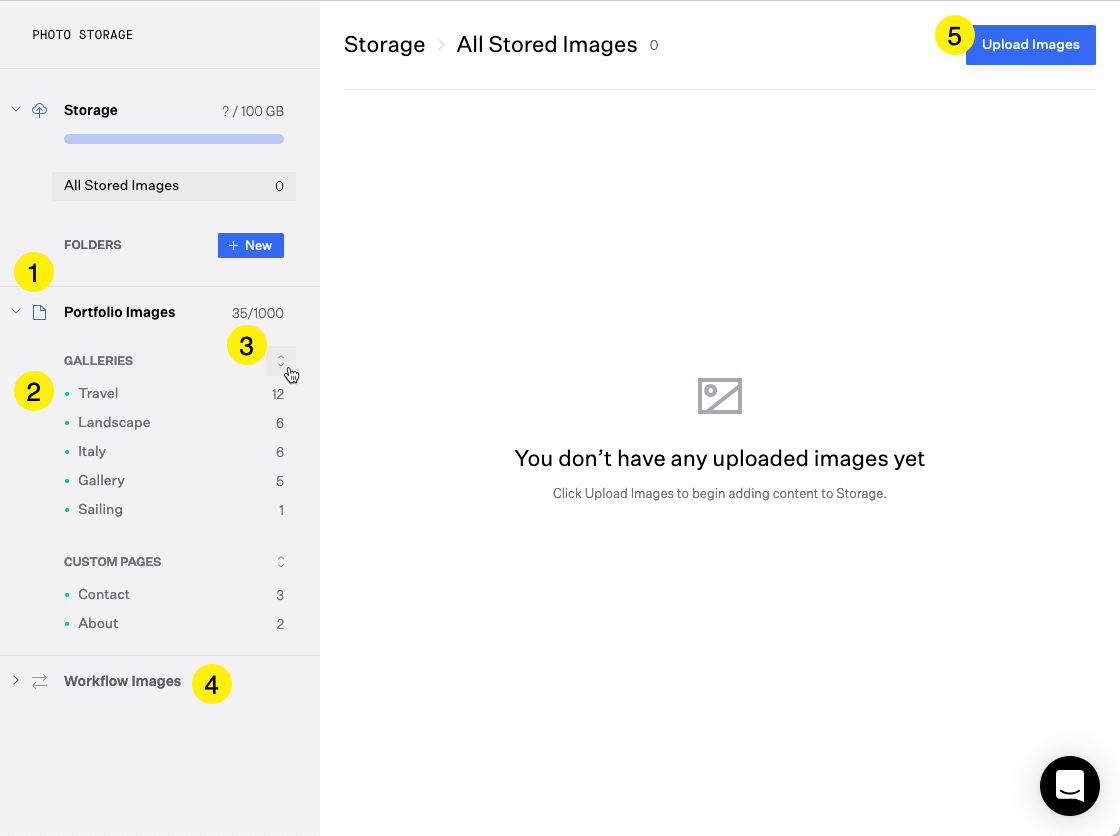This screenshot has height=836, width=1120.
Task: Click the empty image placeholder icon
Action: 719,396
